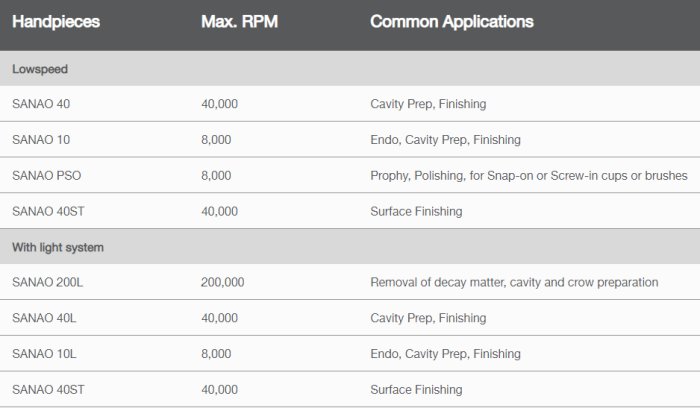This screenshot has height=408, width=700.
Task: Select SANAO 40ST under the Lowspeed section
Action: coord(47,211)
